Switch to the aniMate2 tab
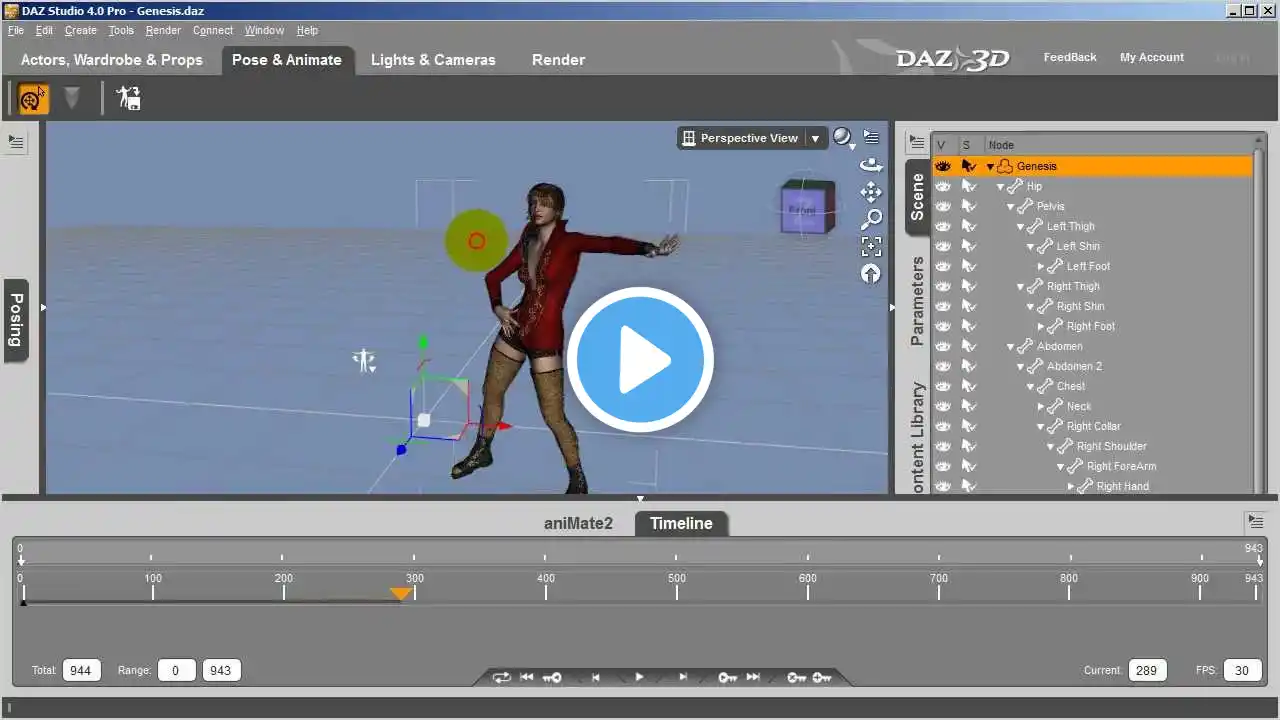The image size is (1280, 720). pyautogui.click(x=578, y=523)
